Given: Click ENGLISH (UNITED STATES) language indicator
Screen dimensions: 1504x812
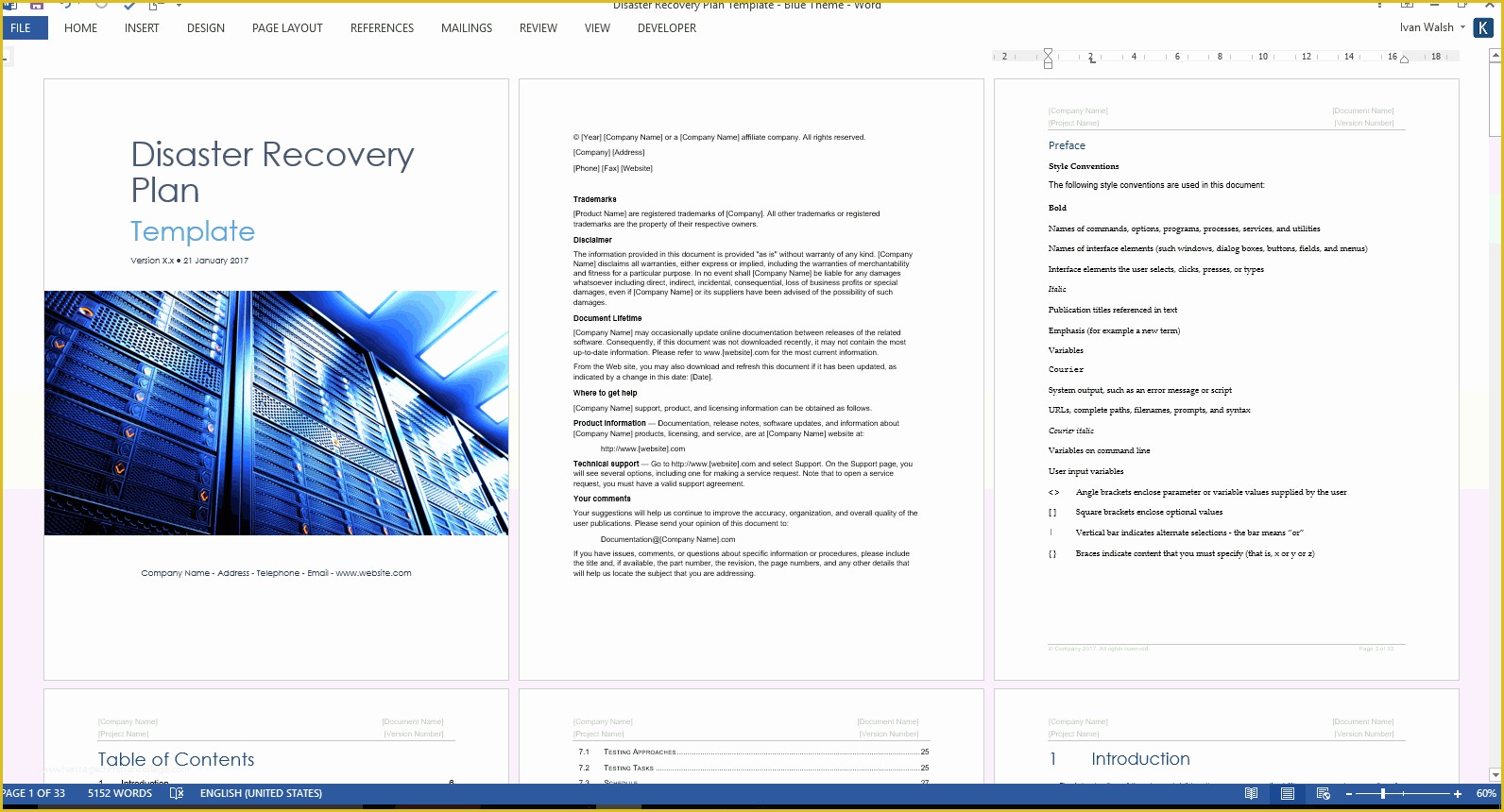Looking at the screenshot, I should [x=261, y=793].
